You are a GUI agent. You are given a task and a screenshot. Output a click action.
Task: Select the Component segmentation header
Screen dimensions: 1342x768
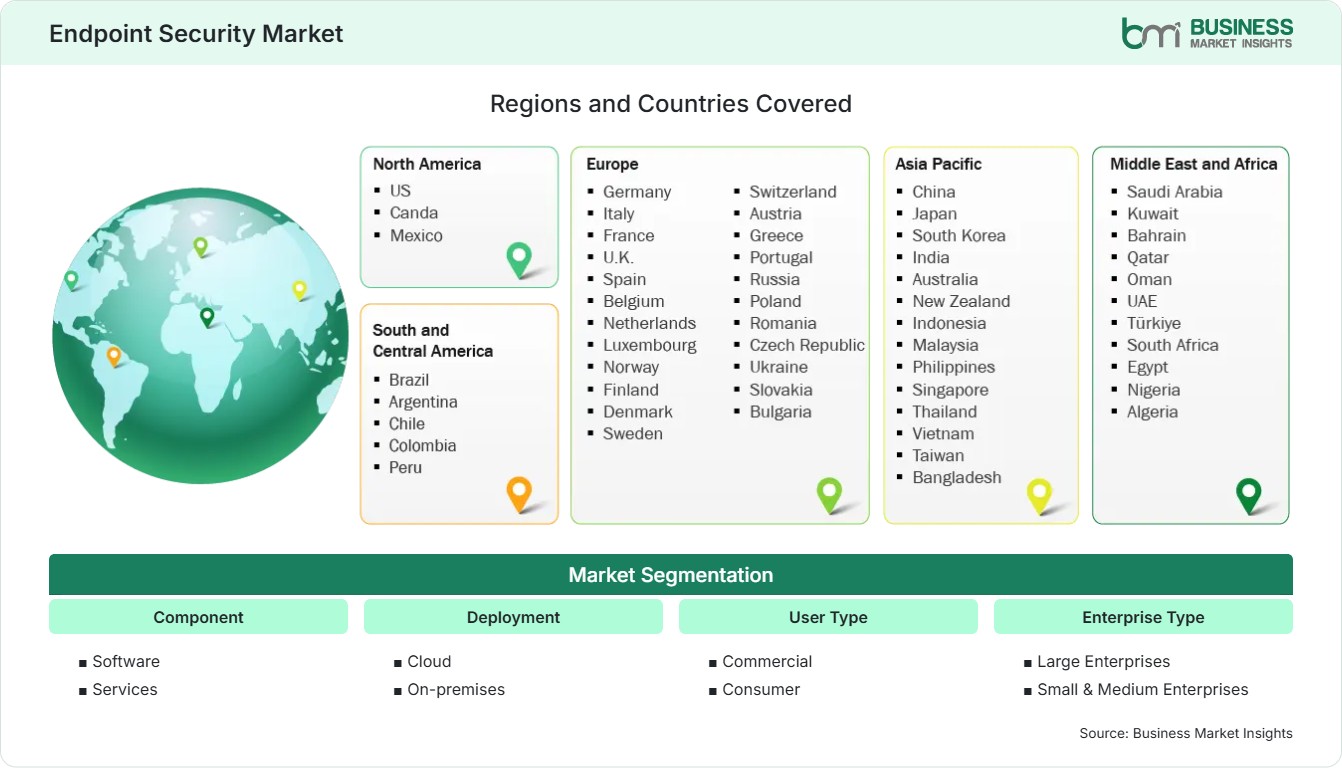tap(198, 617)
